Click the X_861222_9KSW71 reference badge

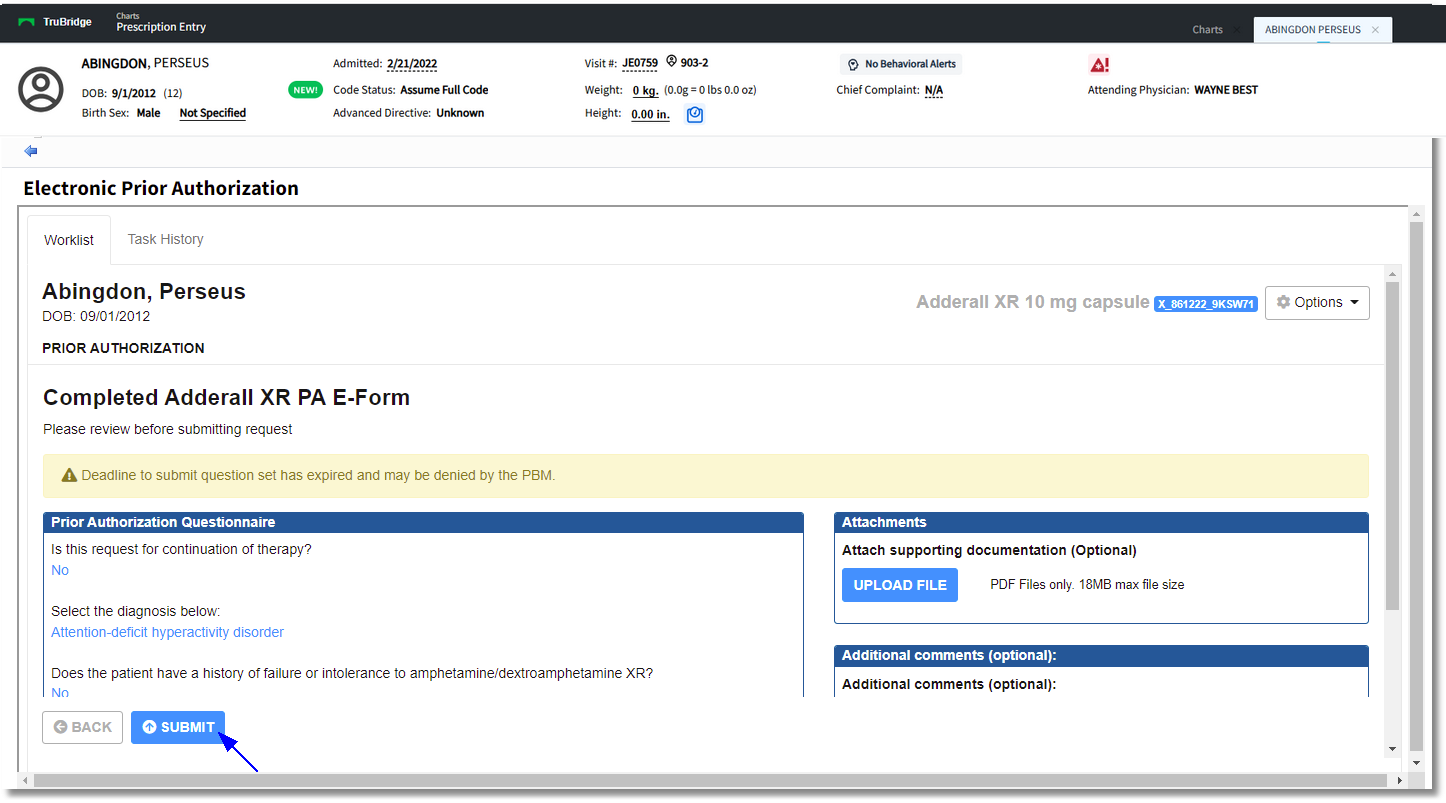(x=1206, y=304)
